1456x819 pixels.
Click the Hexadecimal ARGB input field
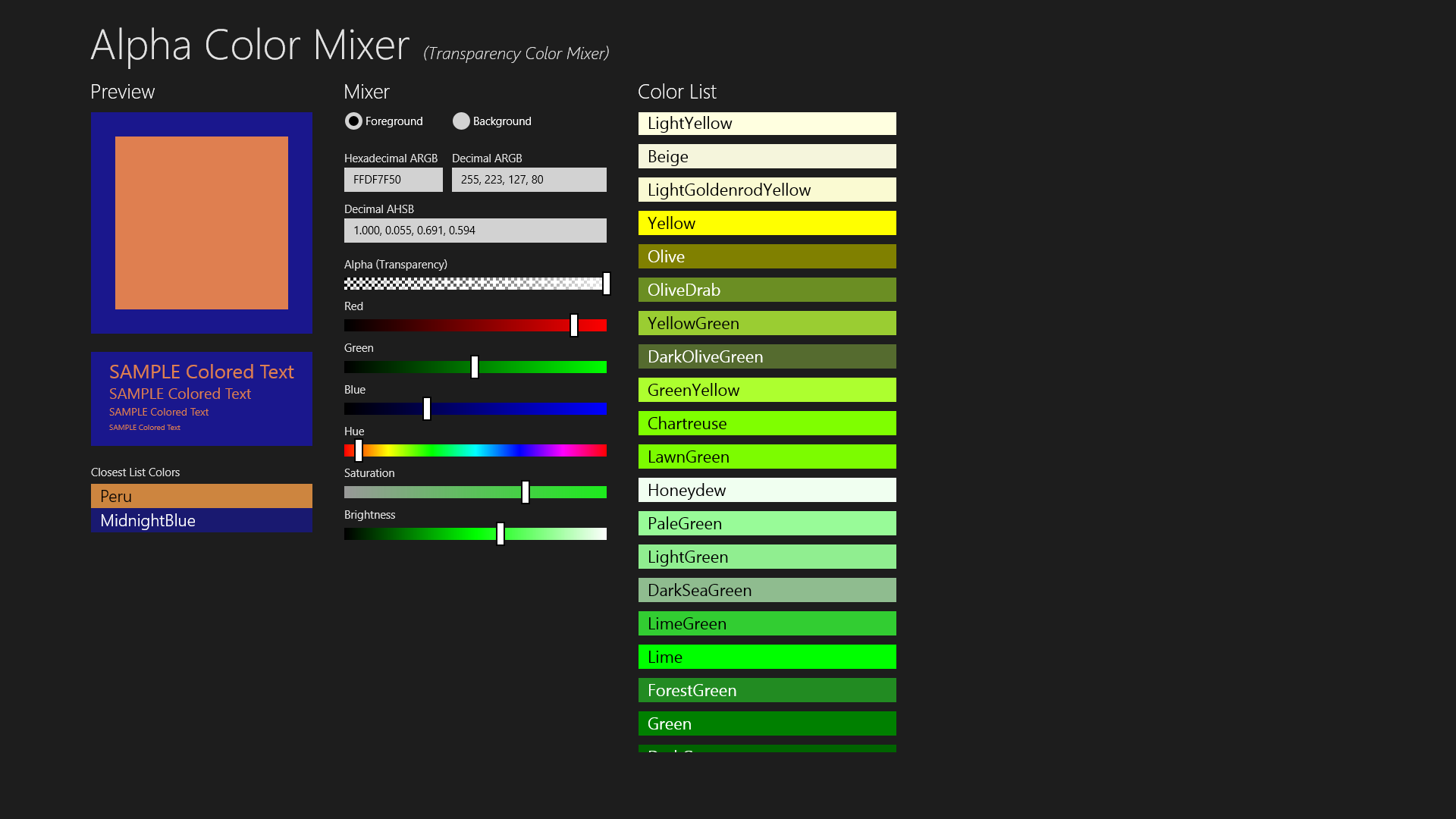pyautogui.click(x=393, y=180)
